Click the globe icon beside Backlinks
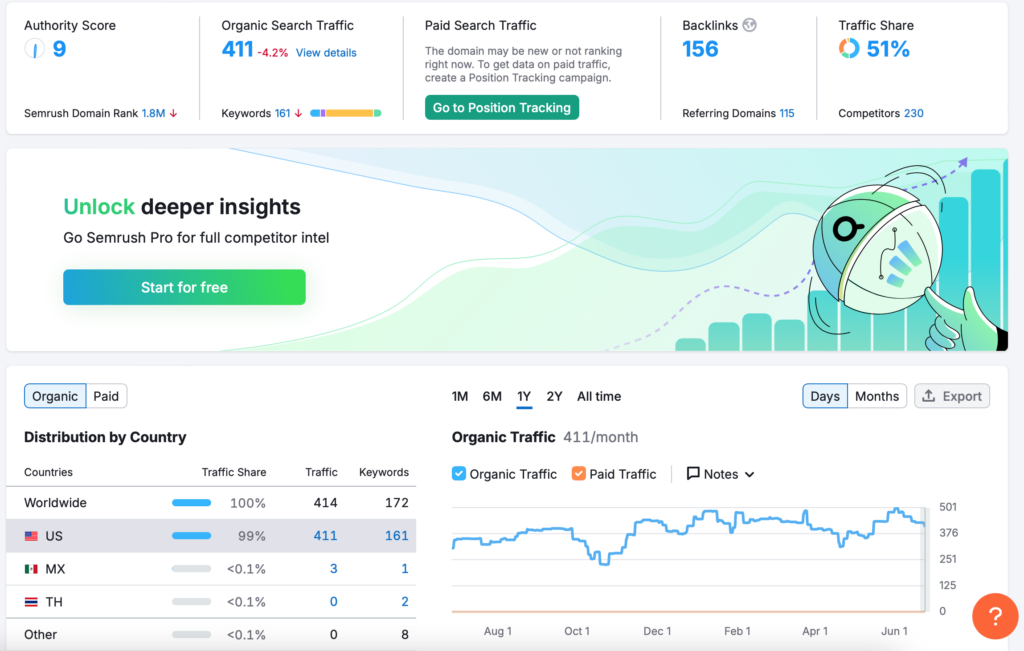 (750, 26)
